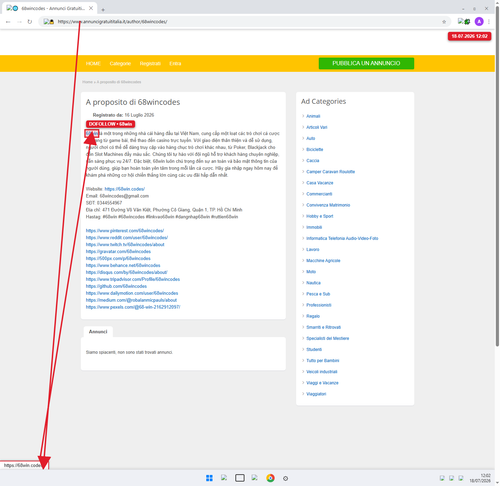Reload the page with the refresh icon
Screen dimensions: 500x486
pos(30,22)
